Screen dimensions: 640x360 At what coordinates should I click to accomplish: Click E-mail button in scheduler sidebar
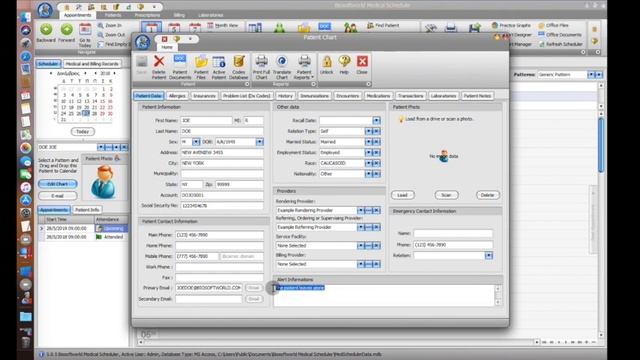[x=58, y=196]
